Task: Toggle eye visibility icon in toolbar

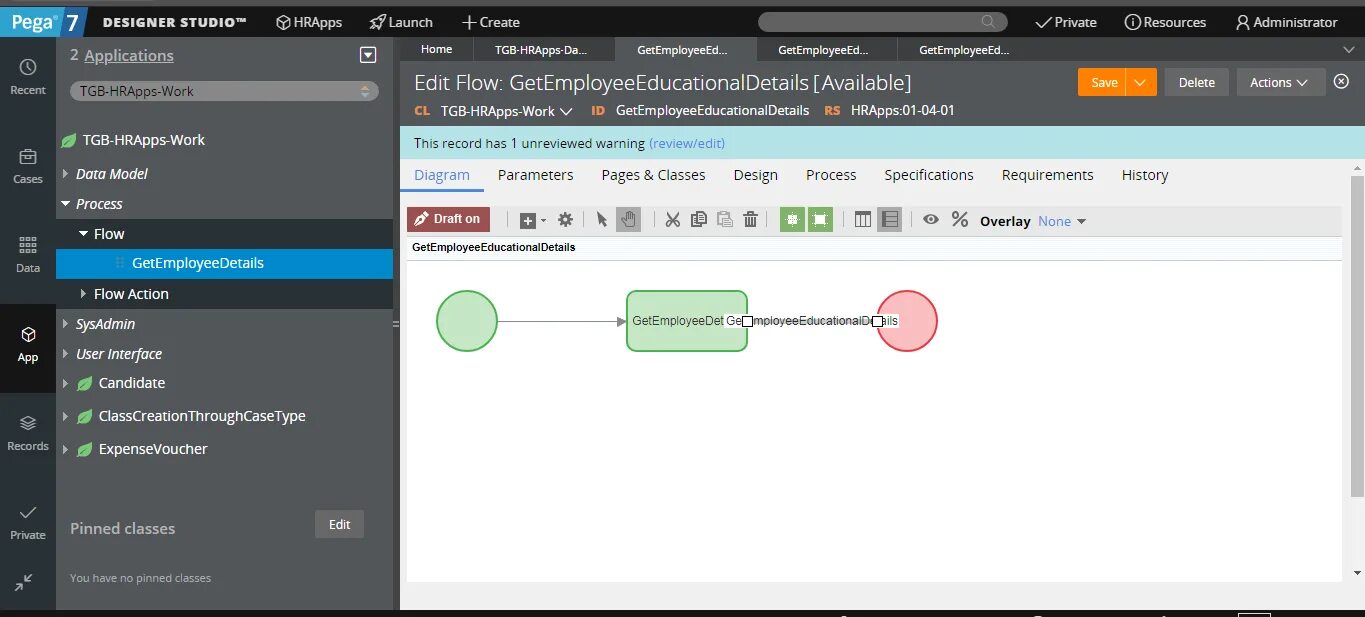Action: pyautogui.click(x=931, y=220)
